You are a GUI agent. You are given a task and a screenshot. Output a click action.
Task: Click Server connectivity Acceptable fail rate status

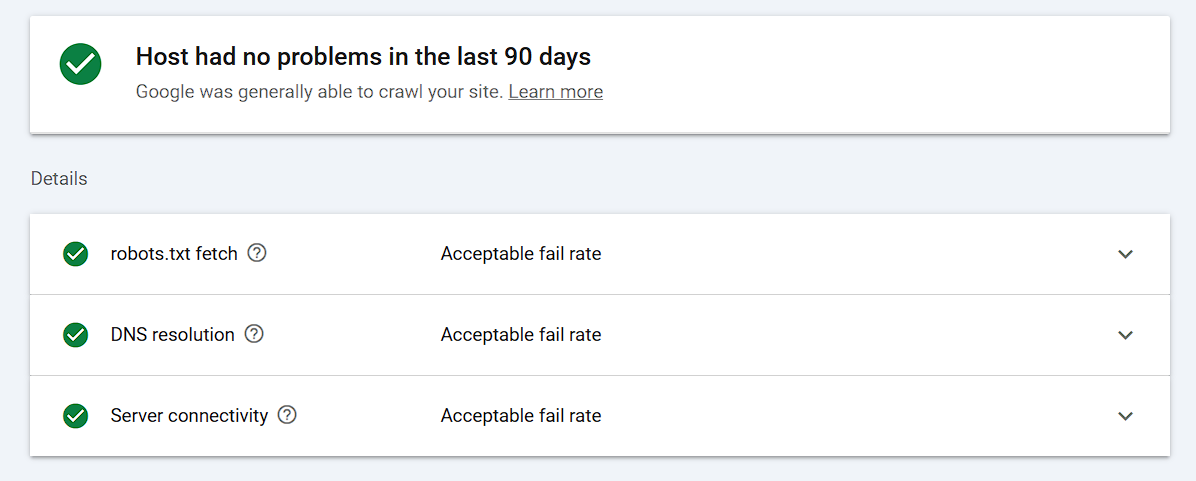(x=520, y=416)
